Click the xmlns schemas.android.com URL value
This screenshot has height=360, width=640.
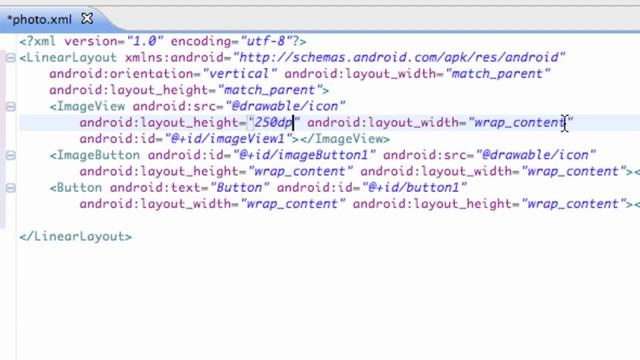point(399,58)
